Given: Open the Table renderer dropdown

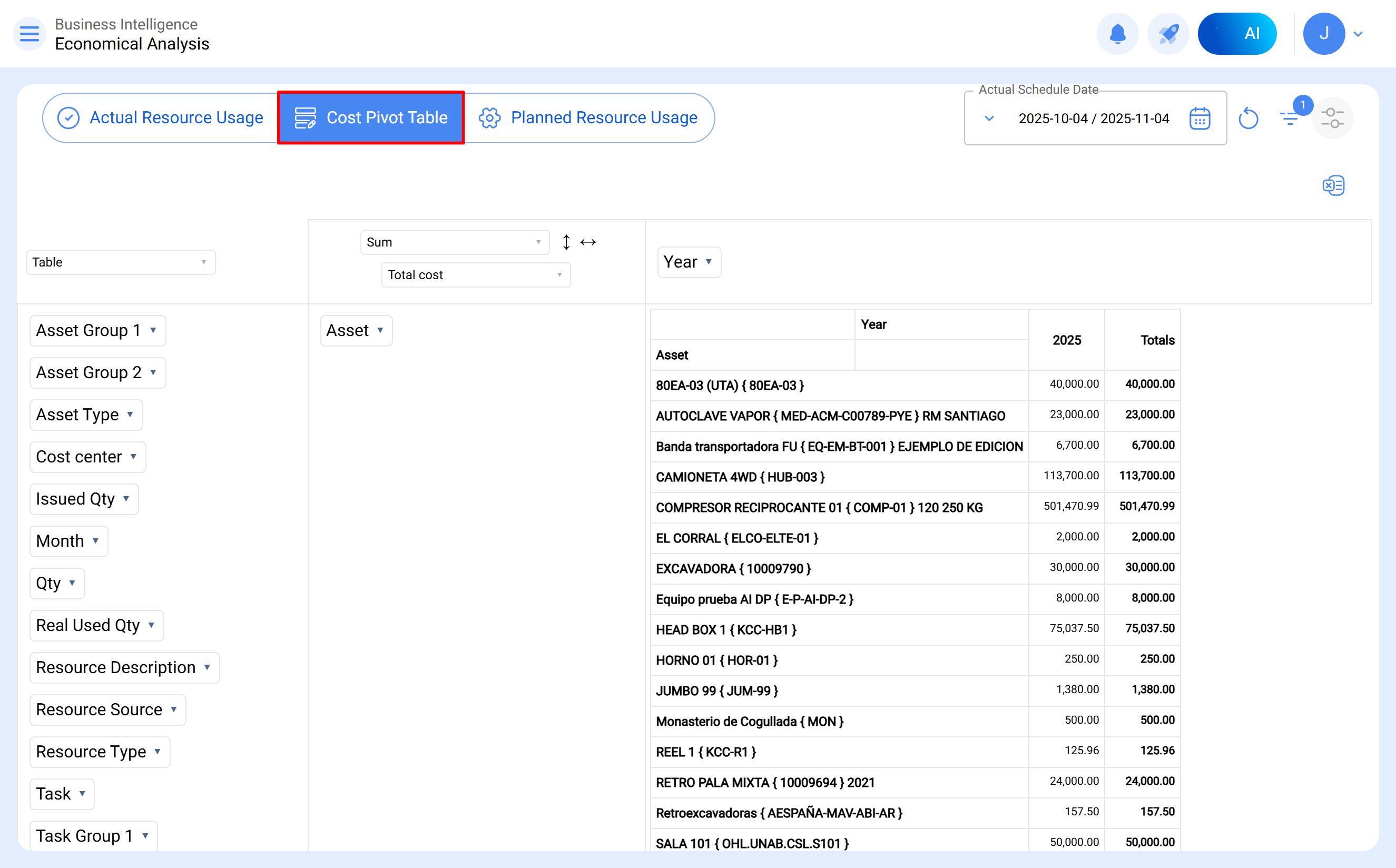Looking at the screenshot, I should (121, 262).
